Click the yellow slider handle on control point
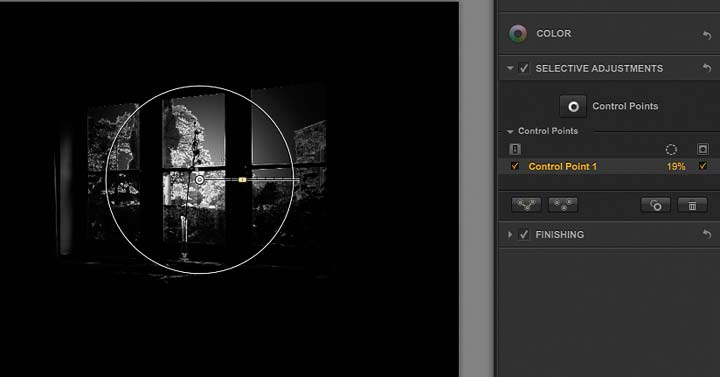720x377 pixels. pyautogui.click(x=242, y=180)
